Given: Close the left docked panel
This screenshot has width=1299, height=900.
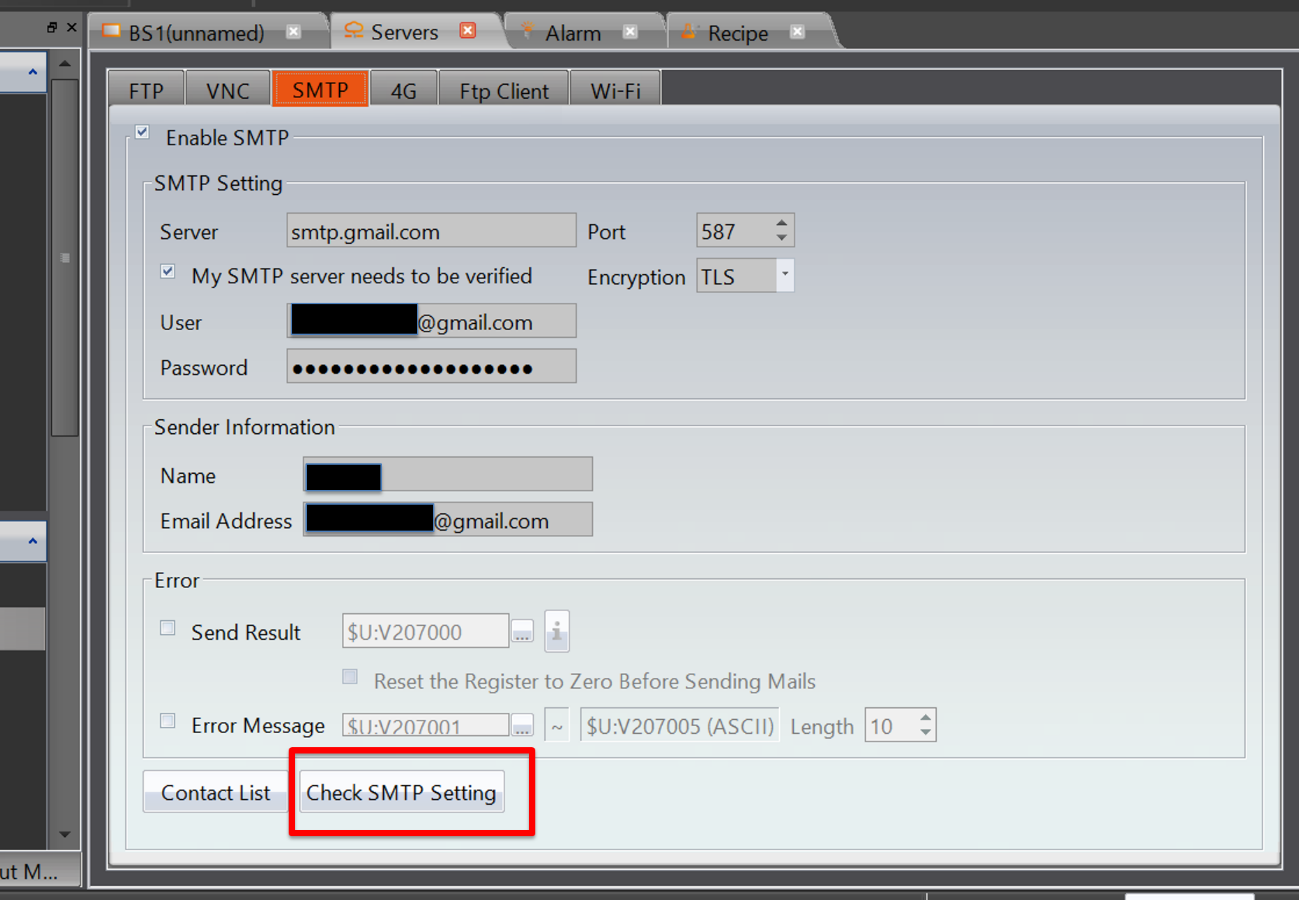Looking at the screenshot, I should [x=71, y=27].
